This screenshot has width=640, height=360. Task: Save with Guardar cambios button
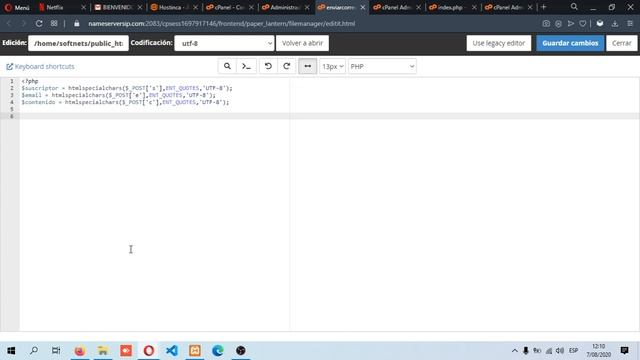570,43
